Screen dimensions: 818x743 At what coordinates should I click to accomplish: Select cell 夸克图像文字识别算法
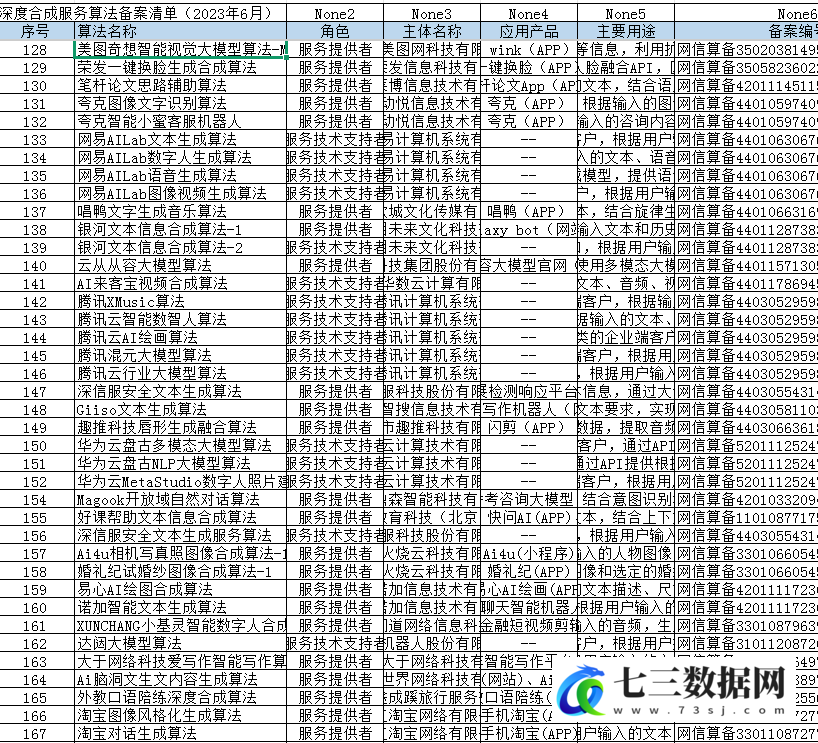pyautogui.click(x=181, y=104)
